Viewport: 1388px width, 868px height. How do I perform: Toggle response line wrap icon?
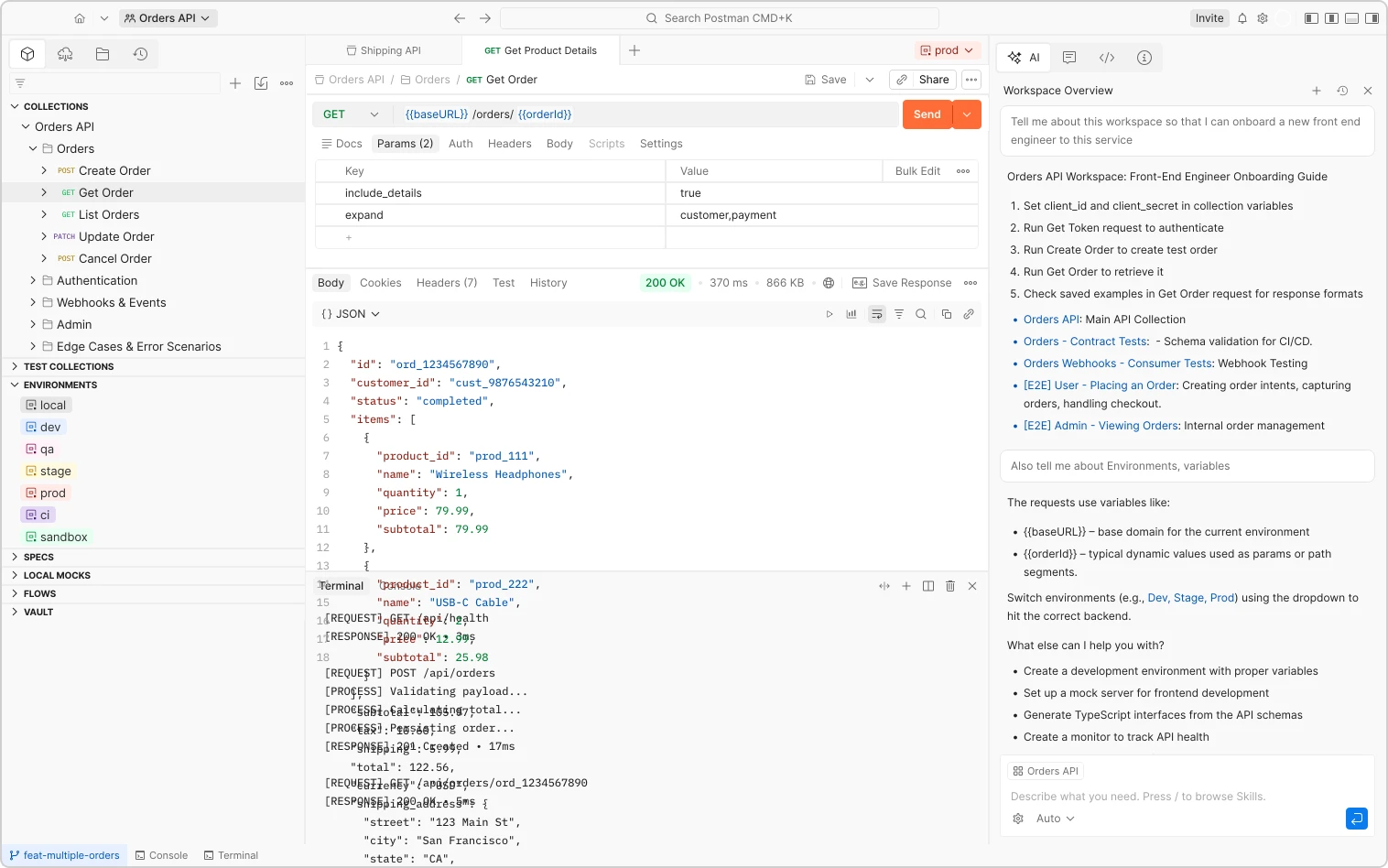tap(877, 314)
